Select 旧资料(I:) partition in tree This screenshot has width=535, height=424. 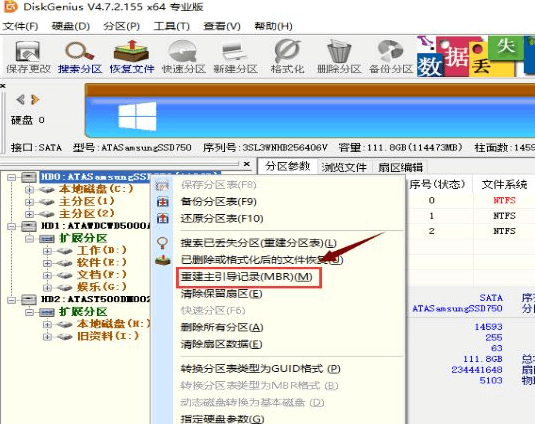107,336
